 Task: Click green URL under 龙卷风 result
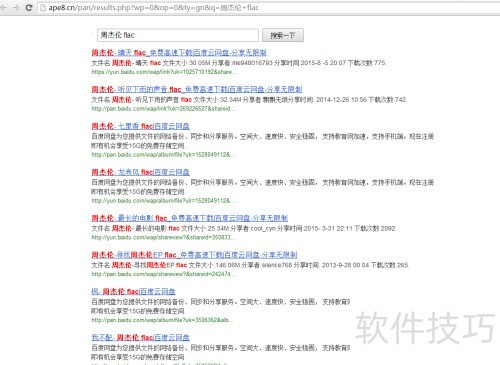pos(163,201)
